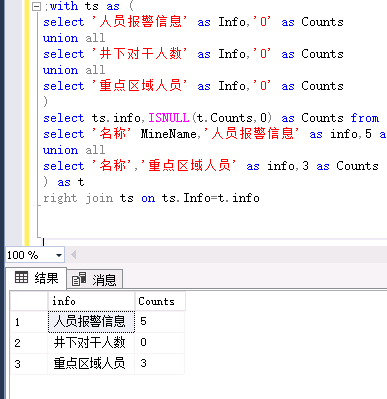Click the horizontal scroll left arrow
This screenshot has width=387, height=399.
pyautogui.click(x=74, y=255)
